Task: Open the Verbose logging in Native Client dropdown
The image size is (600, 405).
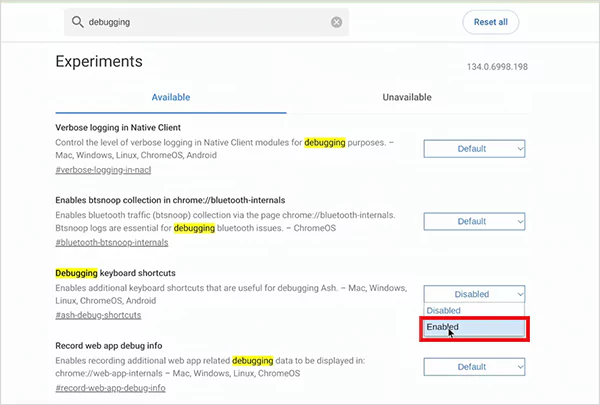Action: click(474, 149)
